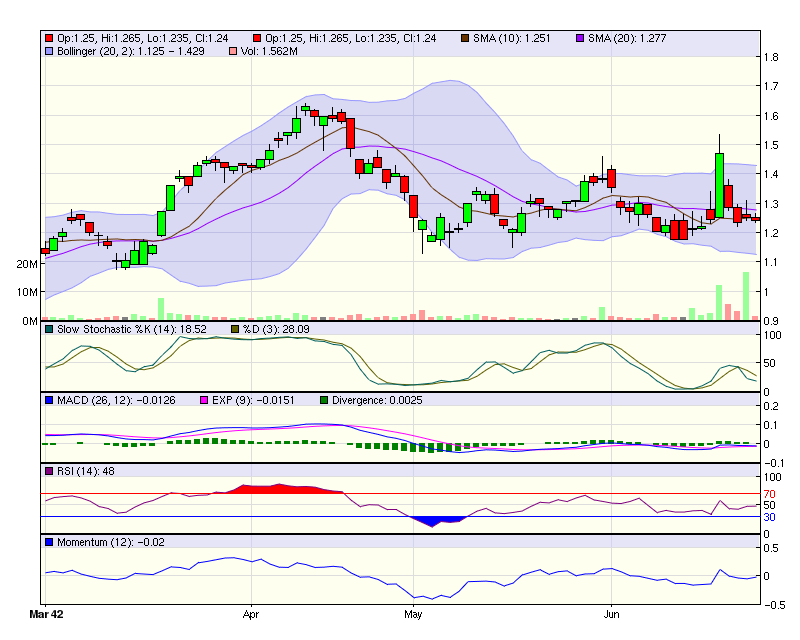Click the tallest green volume bar in June

(746, 295)
